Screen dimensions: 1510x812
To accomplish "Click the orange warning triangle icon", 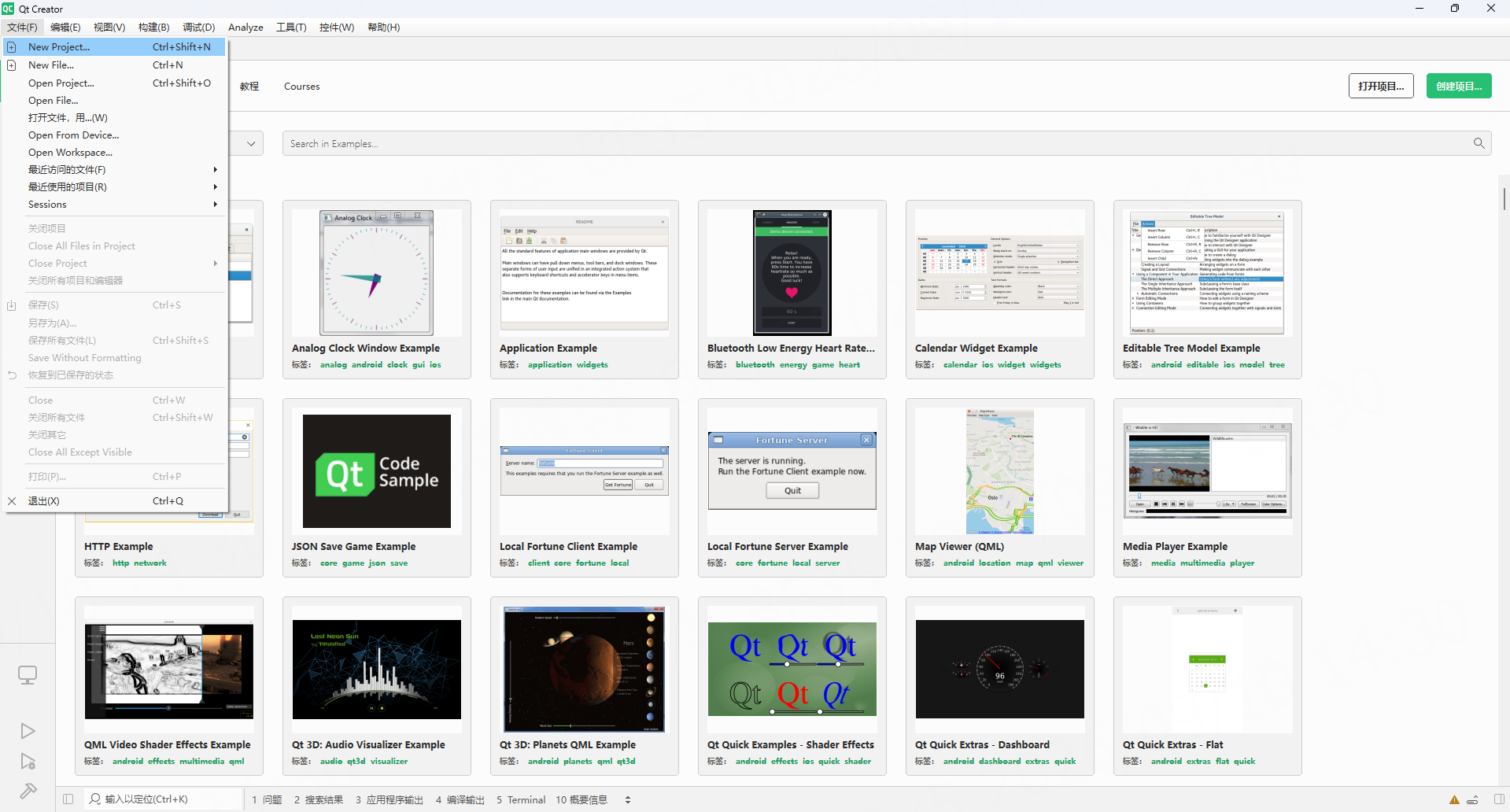I will pyautogui.click(x=1454, y=799).
